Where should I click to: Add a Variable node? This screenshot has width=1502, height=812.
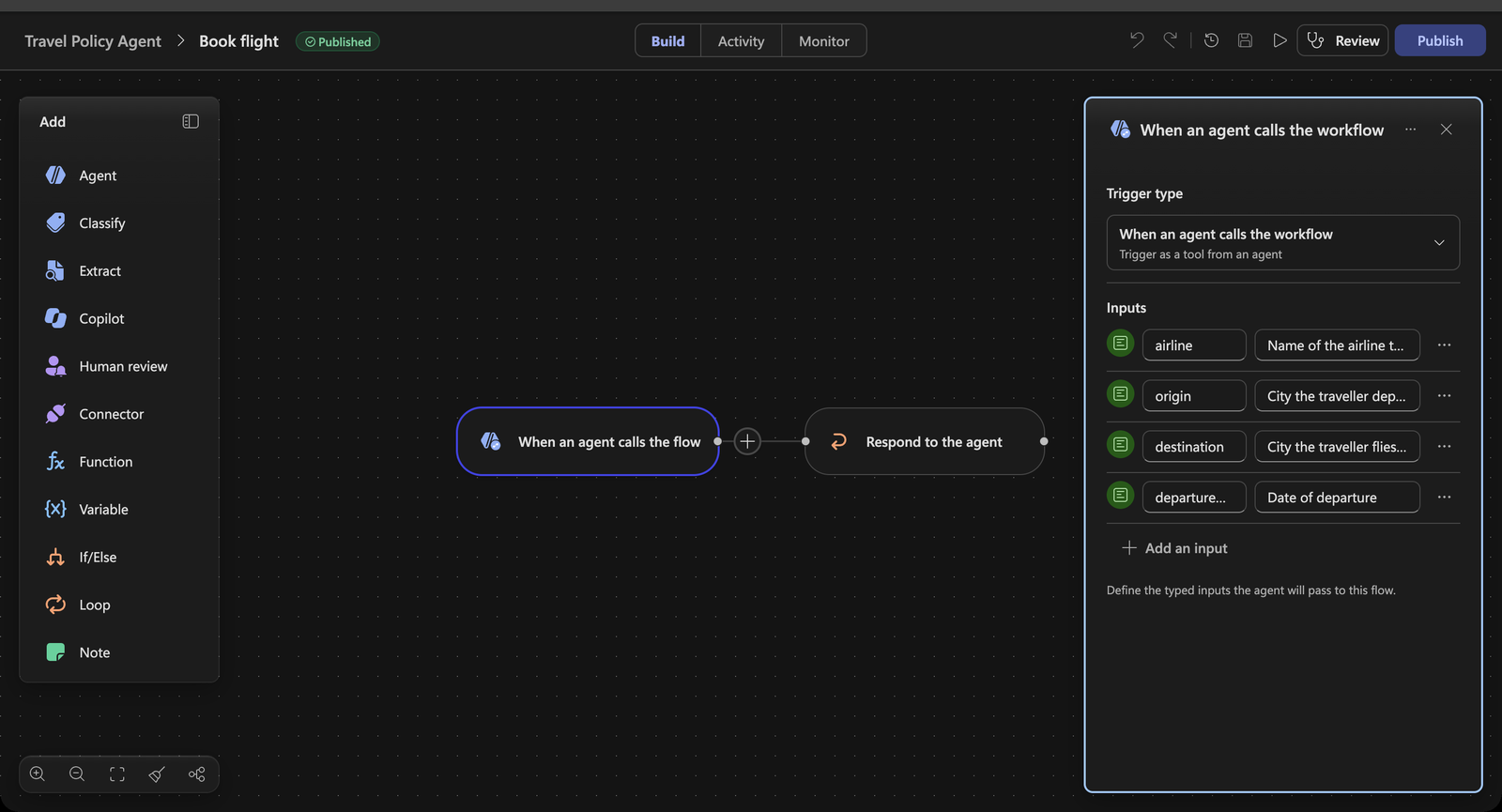(103, 510)
